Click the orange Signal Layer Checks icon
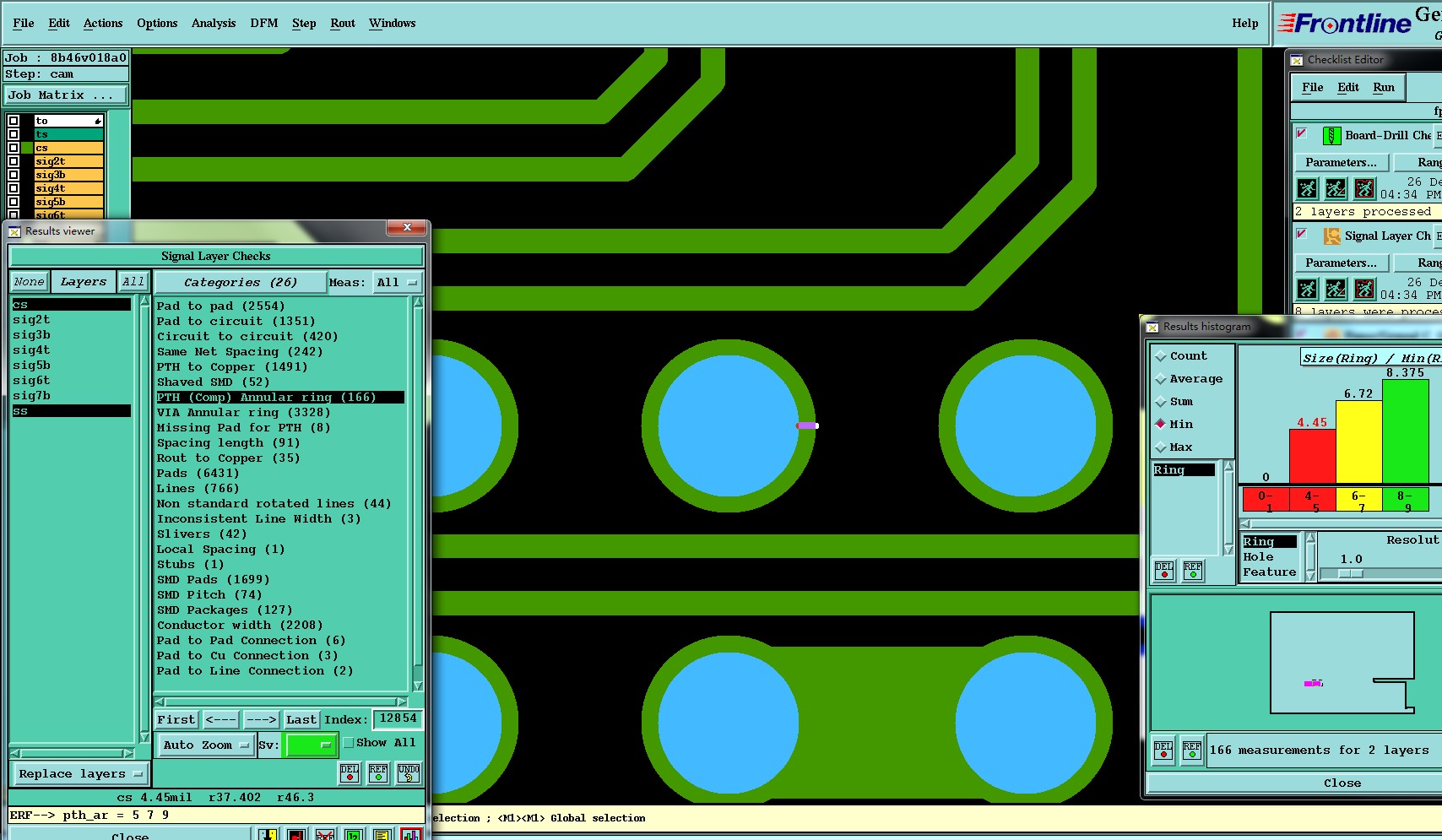The width and height of the screenshot is (1442, 840). [x=1331, y=236]
